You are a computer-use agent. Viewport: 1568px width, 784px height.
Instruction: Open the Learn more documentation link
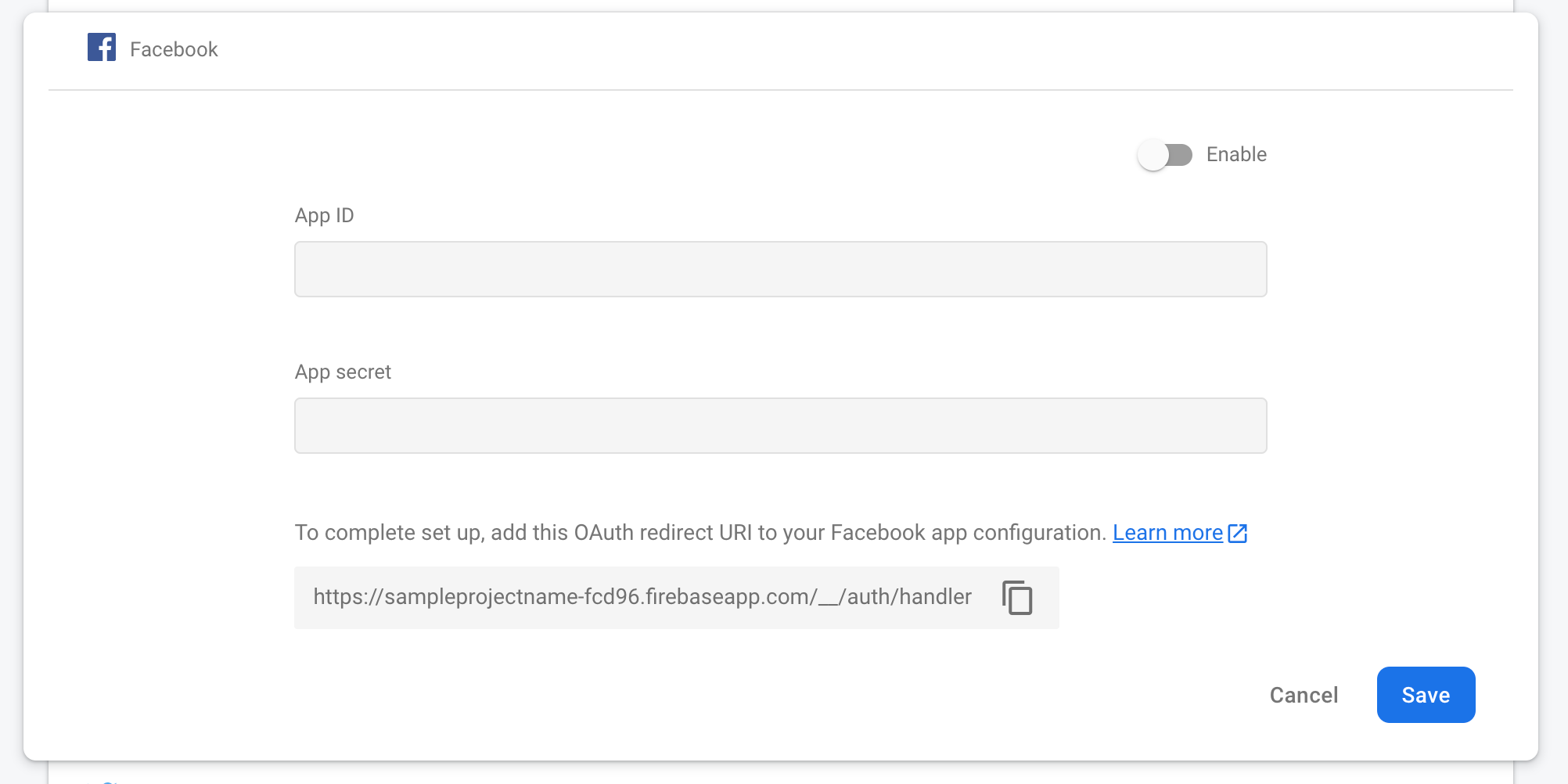tap(1169, 533)
